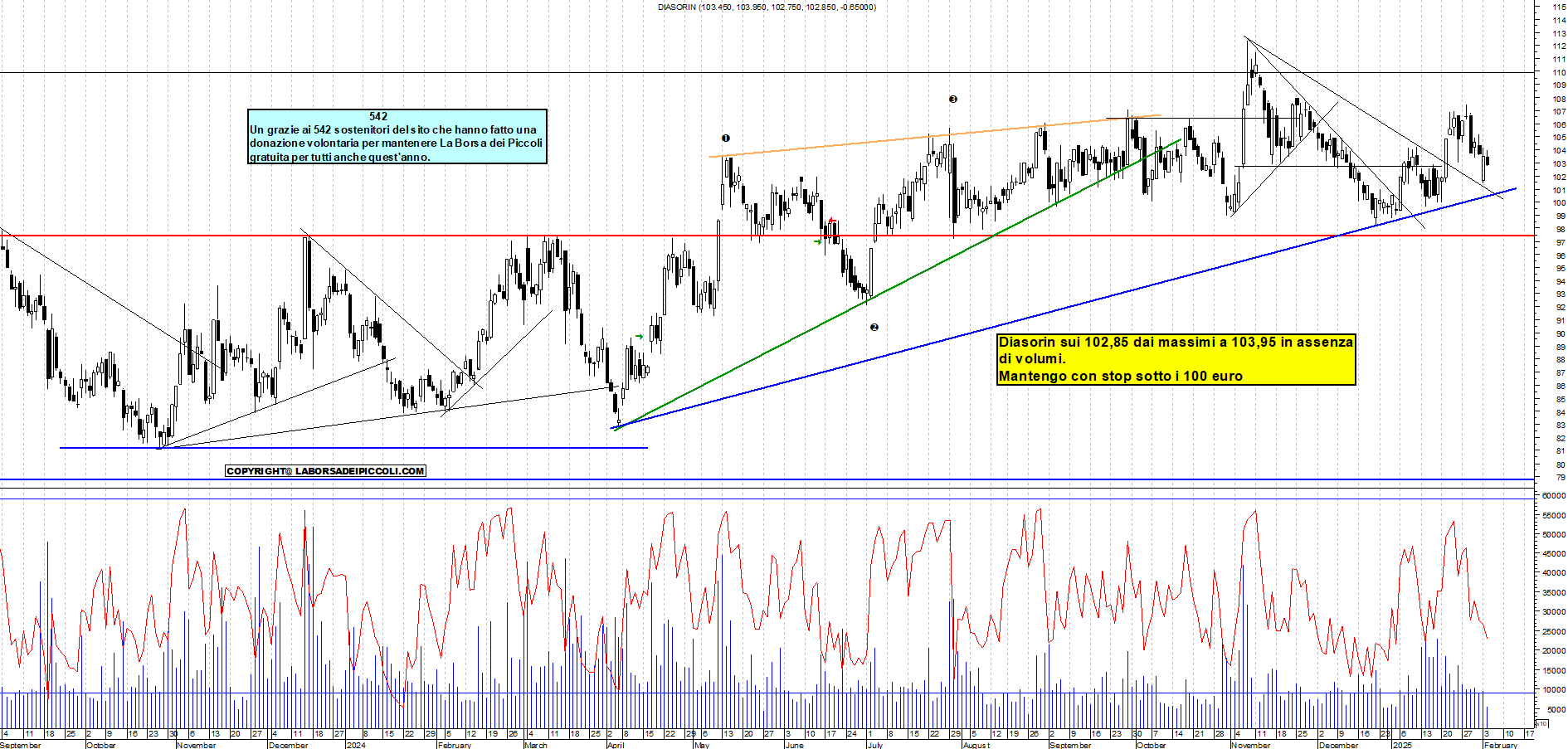Image resolution: width=1568 pixels, height=749 pixels.
Task: Click wave marker number 2 below July low
Action: click(x=874, y=328)
